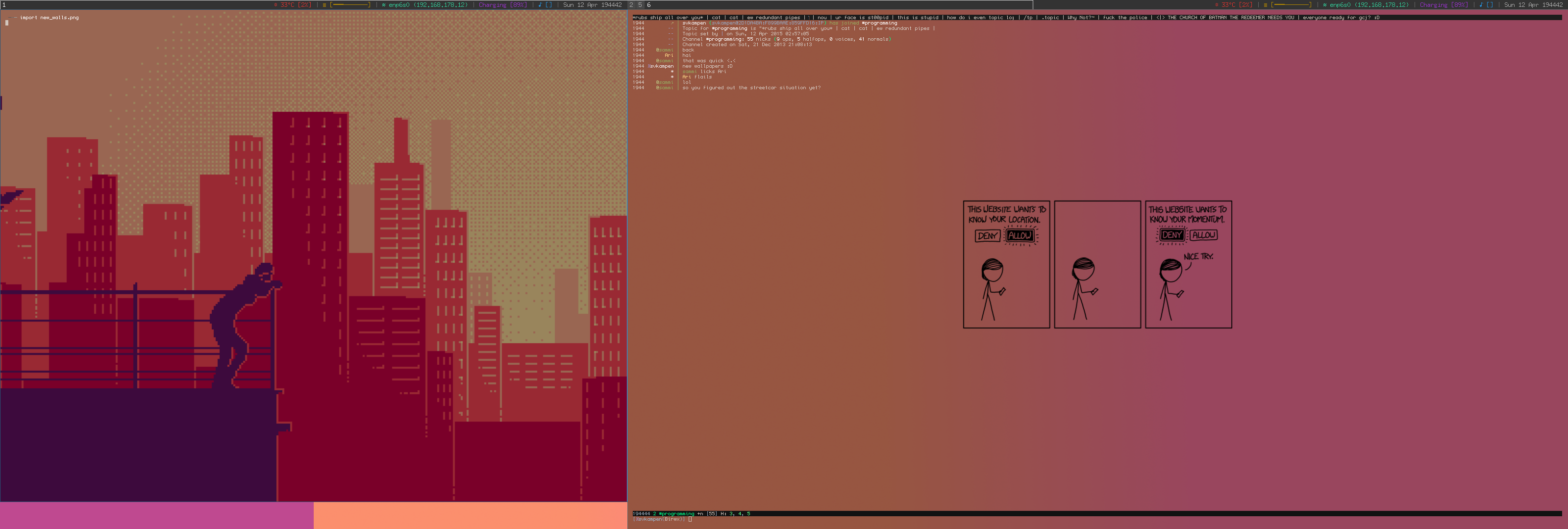This screenshot has width=1568, height=529.
Task: Click the volume bar in the left status bar
Action: [349, 5]
